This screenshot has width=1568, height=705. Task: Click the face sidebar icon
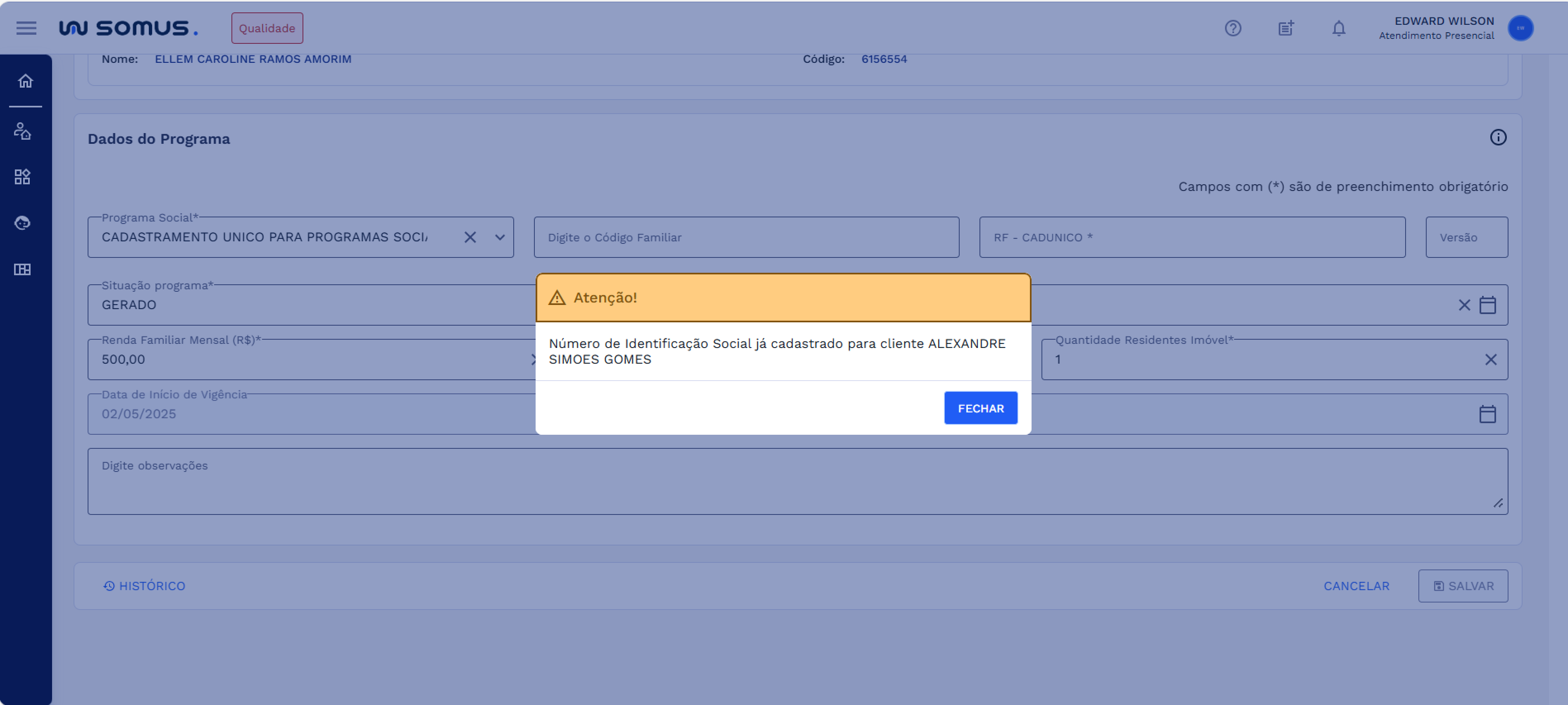point(22,223)
